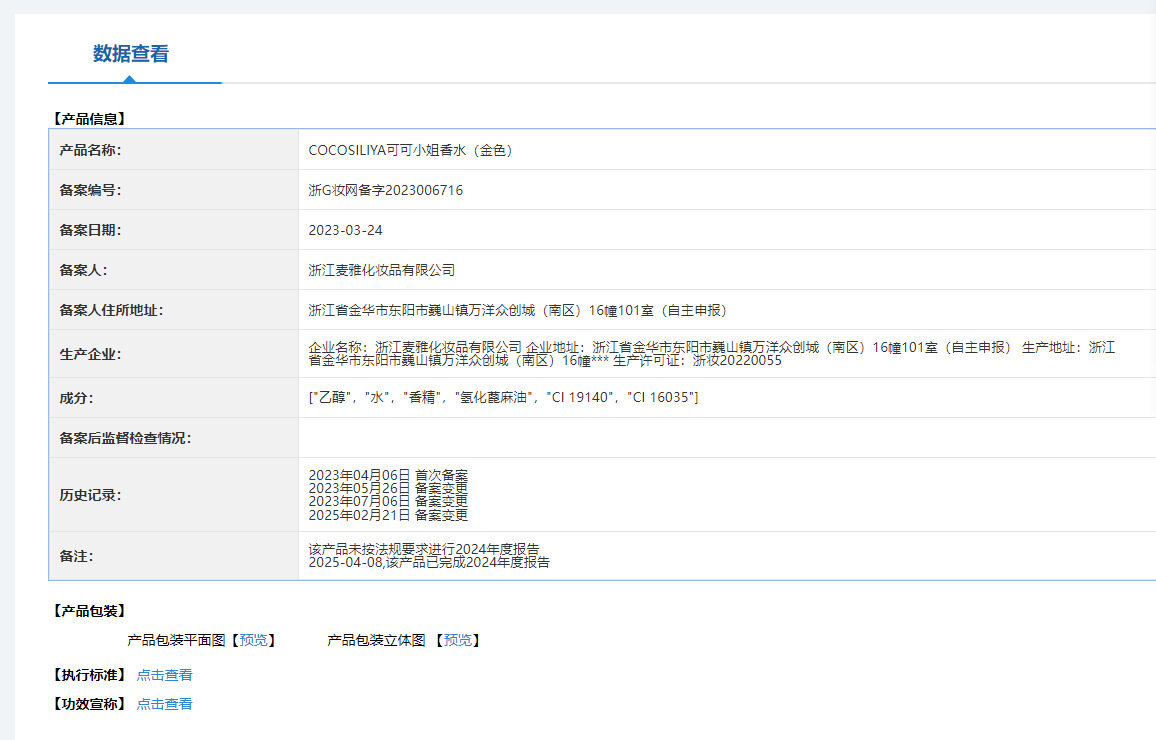Click filing number 浙G妆网备字2023006716
1156x740 pixels.
386,190
